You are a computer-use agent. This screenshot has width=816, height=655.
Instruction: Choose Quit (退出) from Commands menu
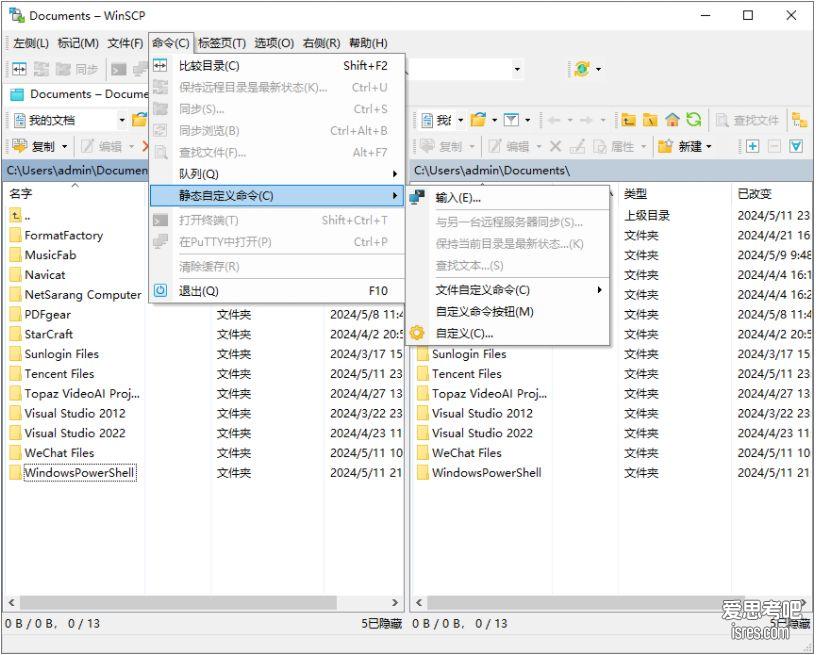click(x=277, y=291)
